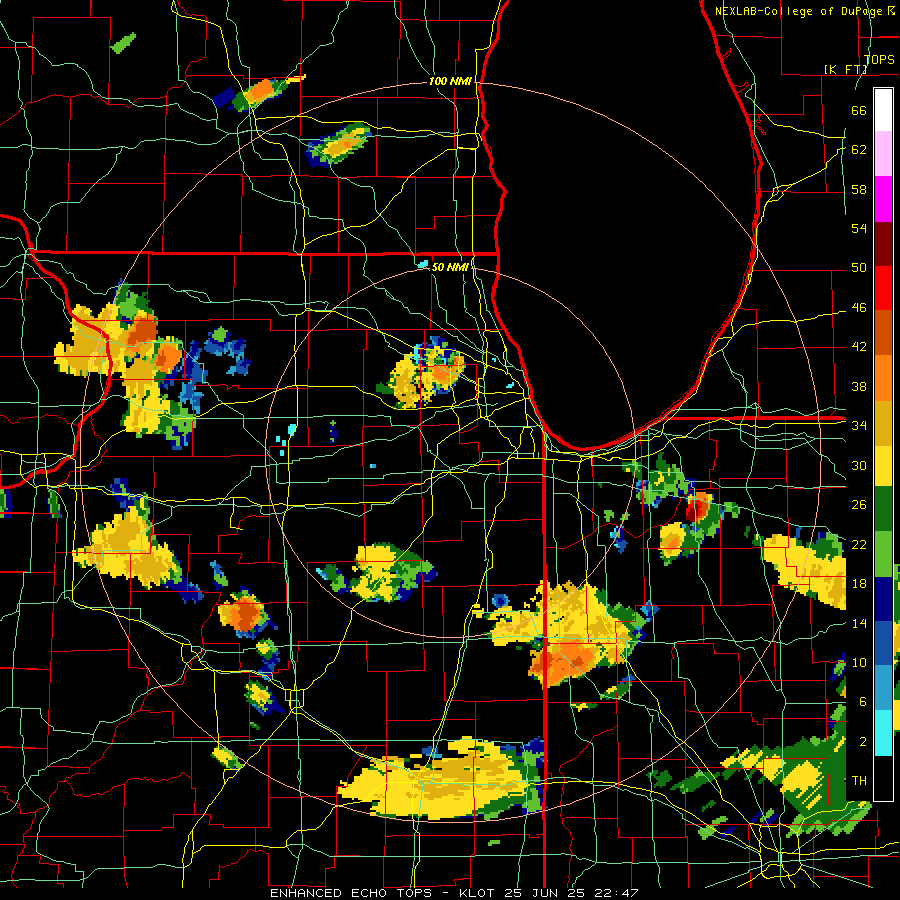Click the legend value 10
This screenshot has height=900, width=900.
coord(859,662)
